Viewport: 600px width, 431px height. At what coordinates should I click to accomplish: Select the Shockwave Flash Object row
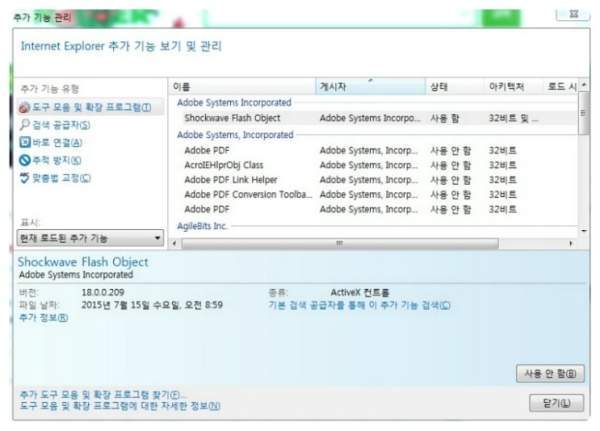373,118
